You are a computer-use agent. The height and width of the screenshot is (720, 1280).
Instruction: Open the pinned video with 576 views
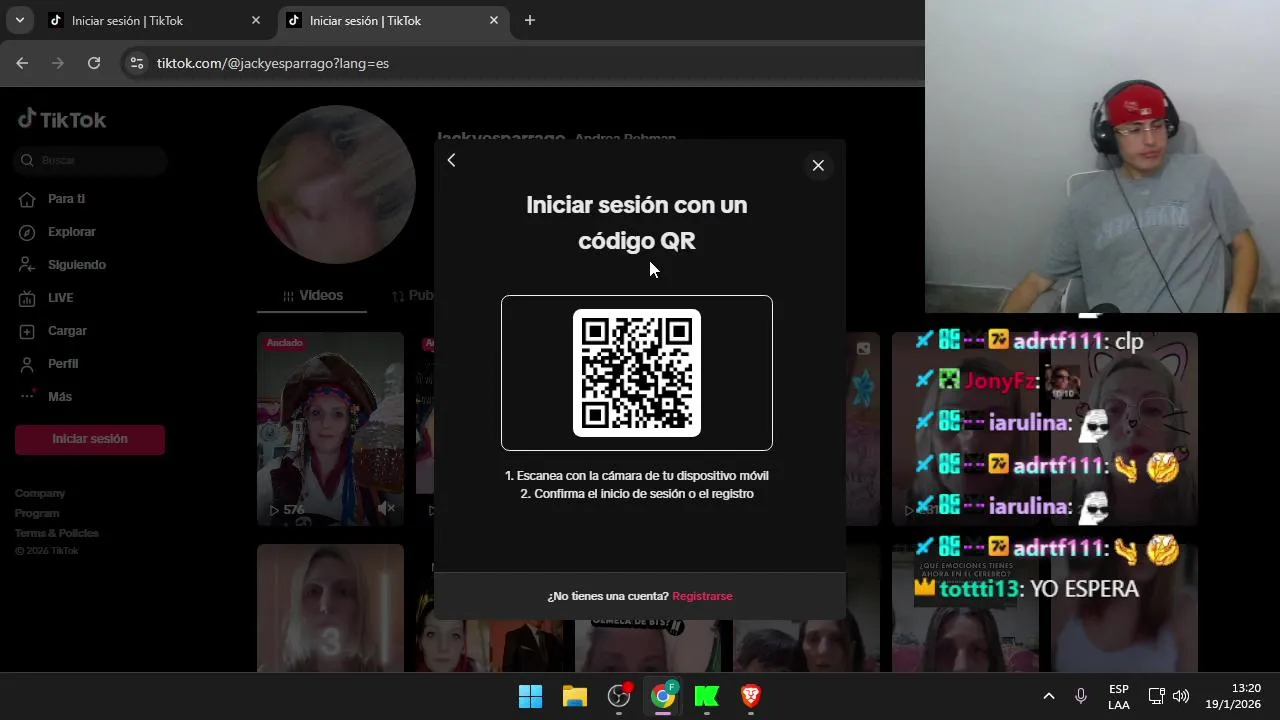330,429
